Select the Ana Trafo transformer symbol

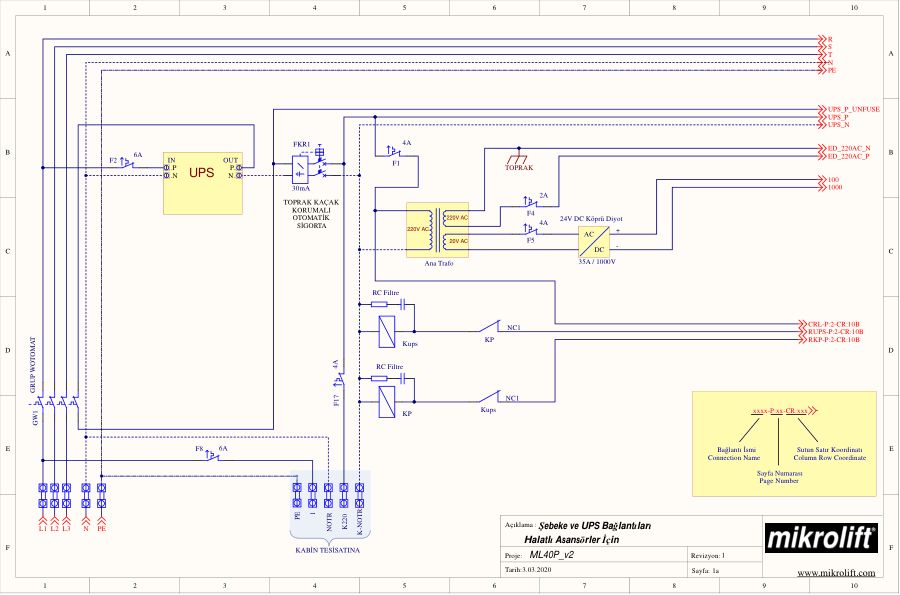(437, 230)
